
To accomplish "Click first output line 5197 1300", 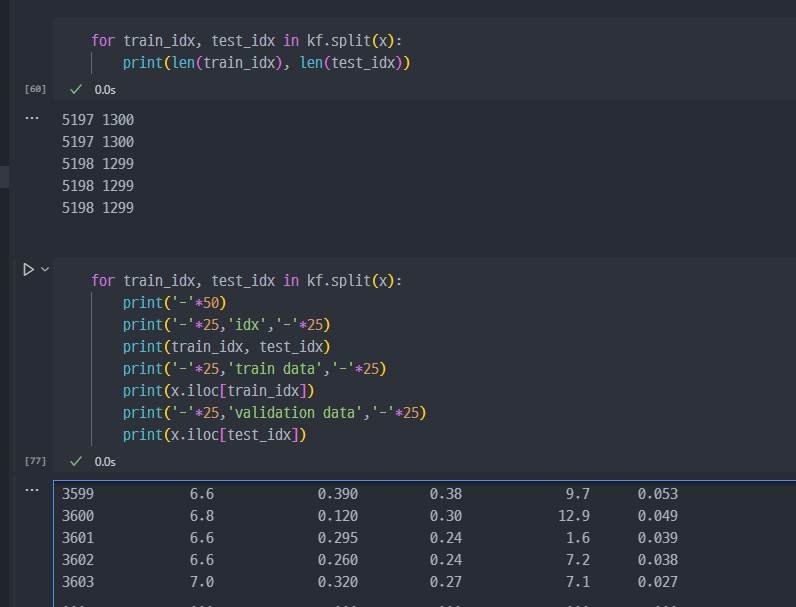I will [97, 120].
